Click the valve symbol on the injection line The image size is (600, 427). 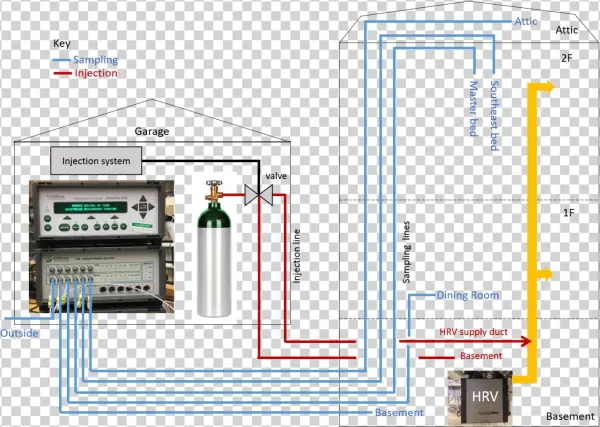pyautogui.click(x=262, y=195)
